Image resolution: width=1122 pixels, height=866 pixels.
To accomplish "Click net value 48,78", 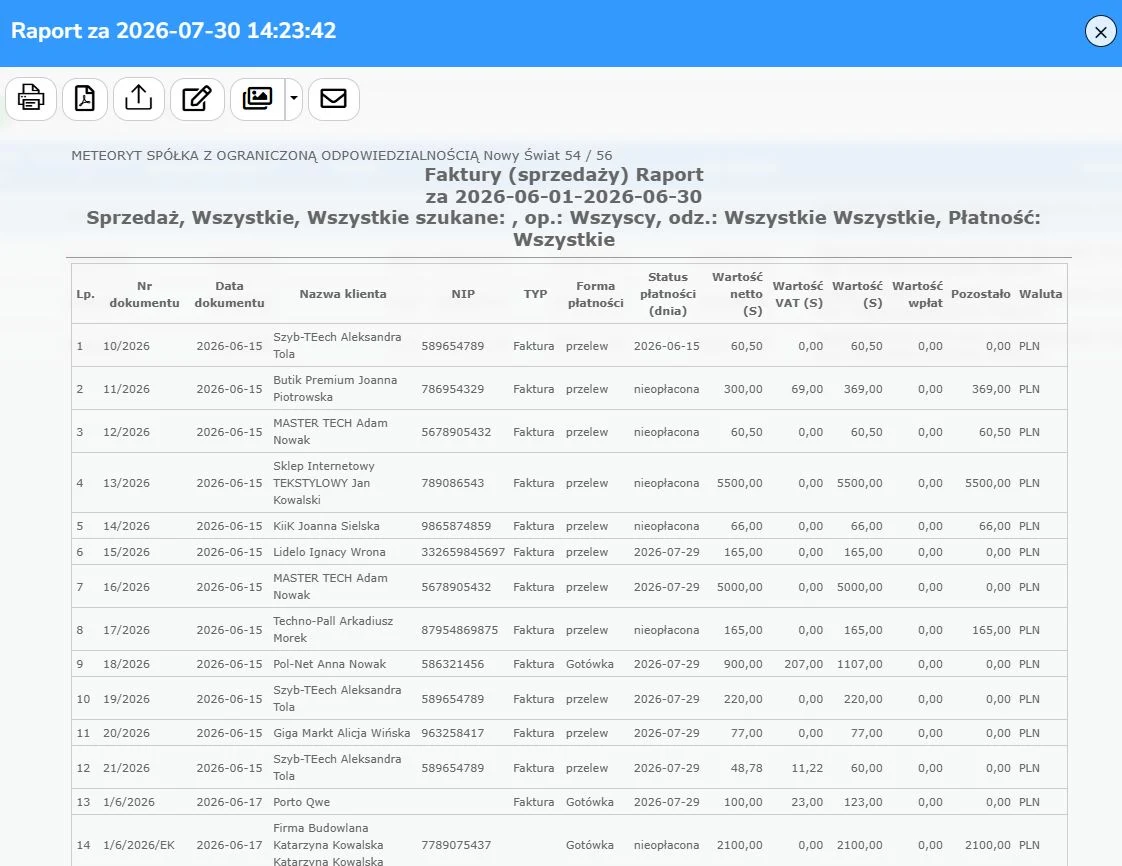I will click(x=746, y=768).
